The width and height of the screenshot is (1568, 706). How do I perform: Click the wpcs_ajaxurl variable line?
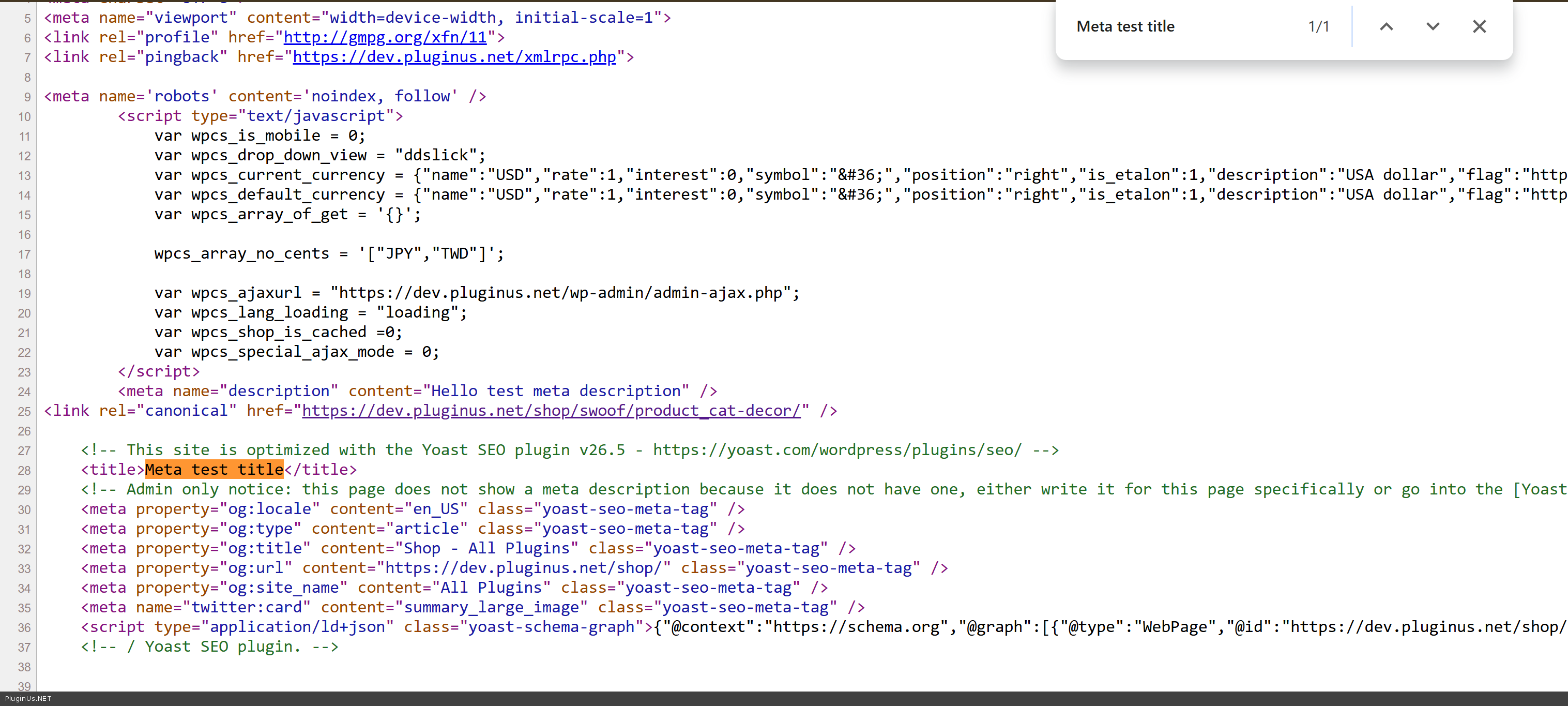(476, 293)
